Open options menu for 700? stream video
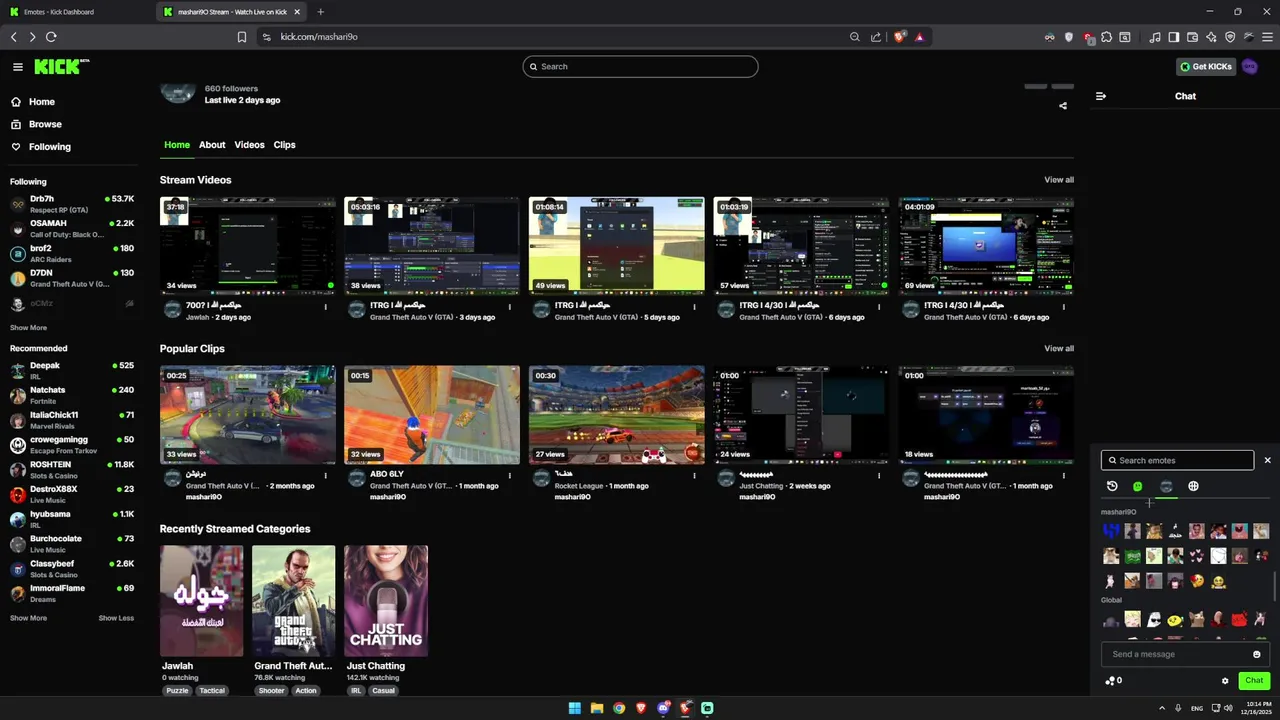Screen dimensions: 1280x720 coord(326,307)
